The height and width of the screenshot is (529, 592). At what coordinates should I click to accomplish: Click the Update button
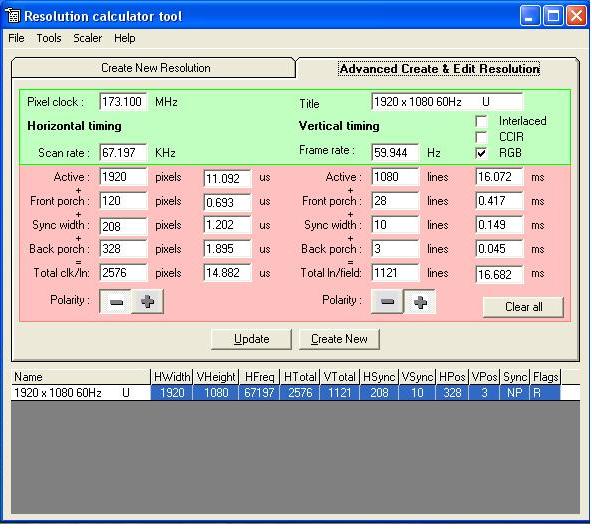[251, 339]
